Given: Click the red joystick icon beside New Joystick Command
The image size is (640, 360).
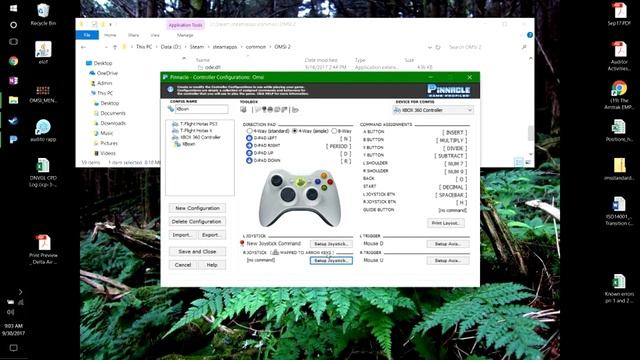Looking at the screenshot, I should tap(242, 243).
